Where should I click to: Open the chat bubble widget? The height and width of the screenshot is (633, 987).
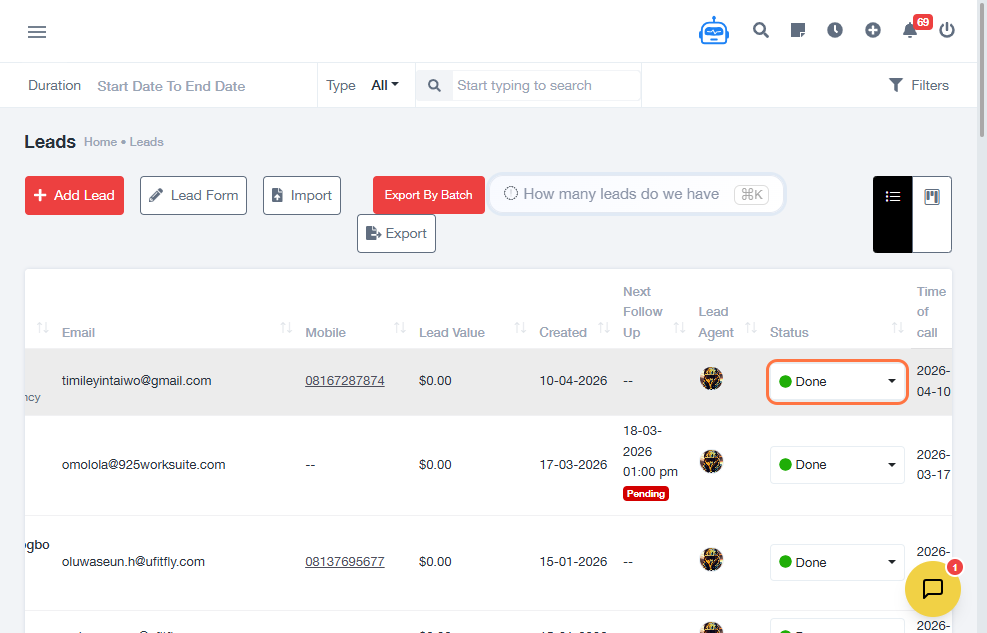932,589
